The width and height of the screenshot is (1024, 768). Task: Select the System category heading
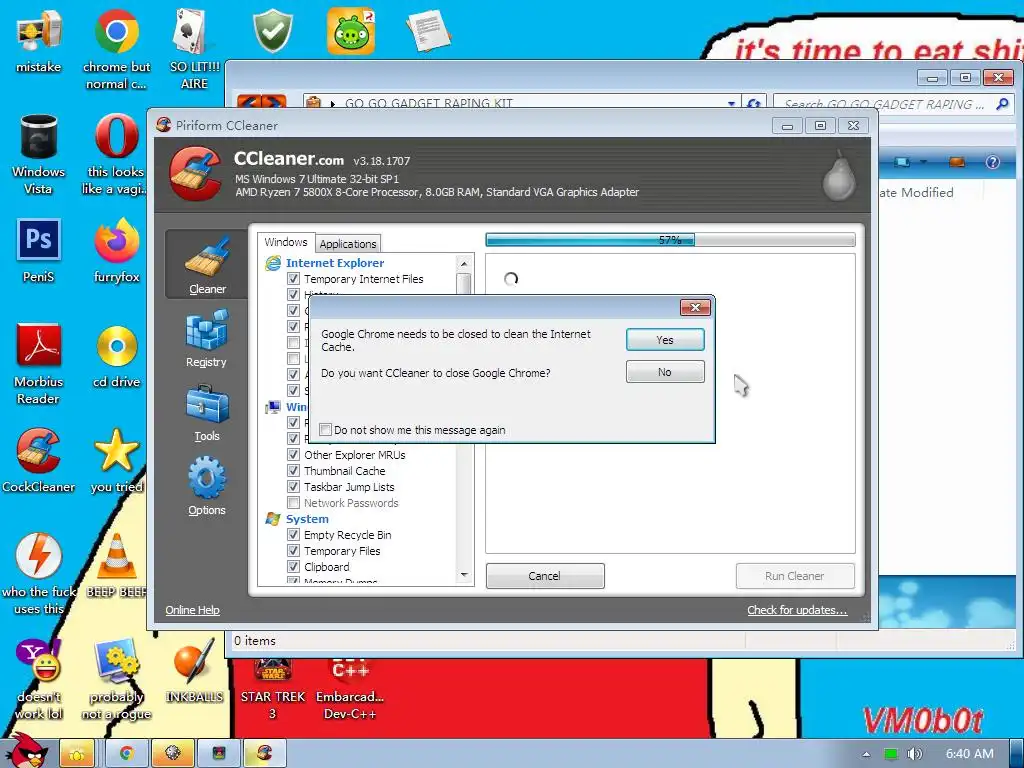[x=307, y=519]
